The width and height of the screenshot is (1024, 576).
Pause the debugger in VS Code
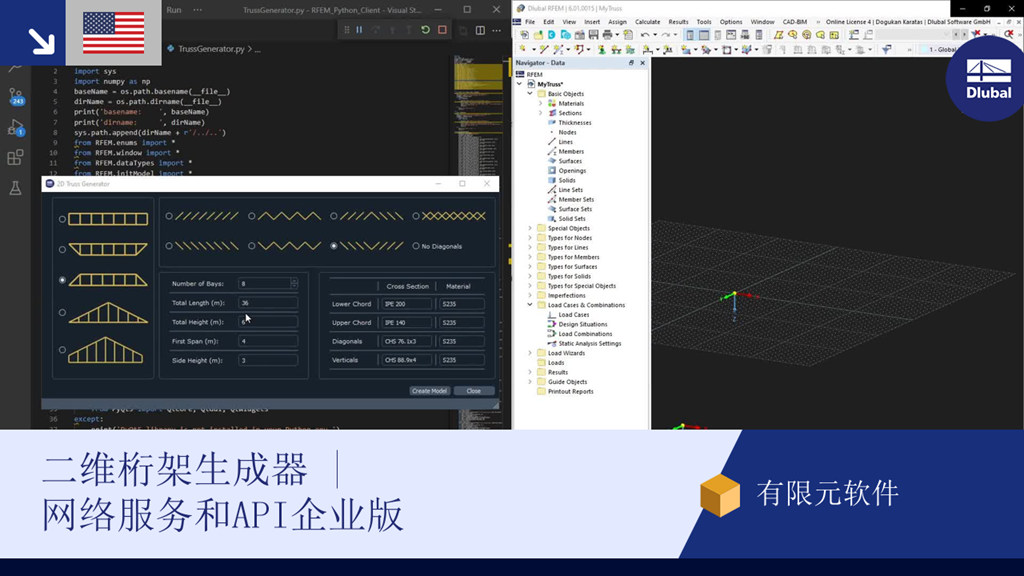(x=359, y=30)
